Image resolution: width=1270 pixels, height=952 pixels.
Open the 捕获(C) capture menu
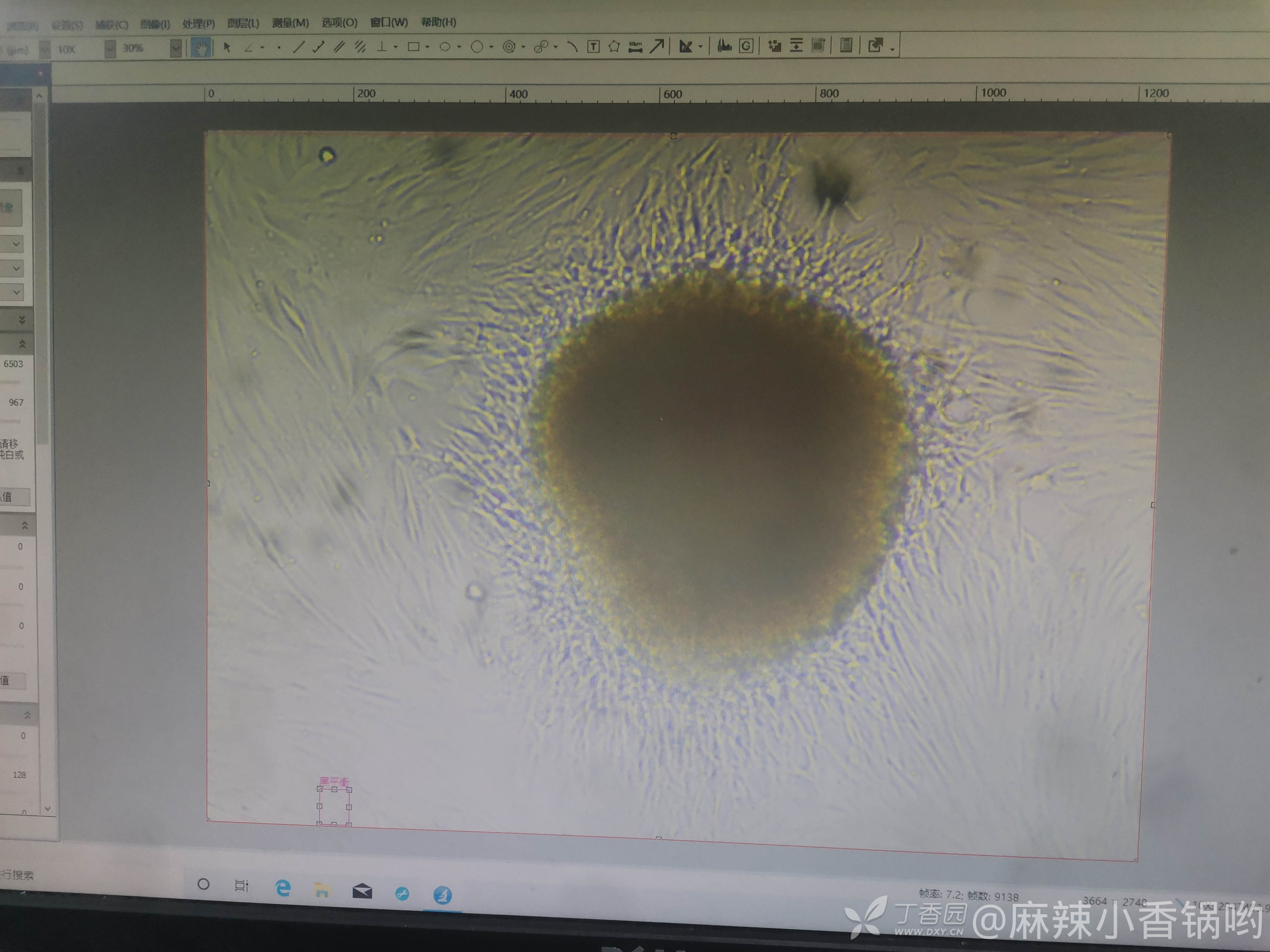pos(111,25)
